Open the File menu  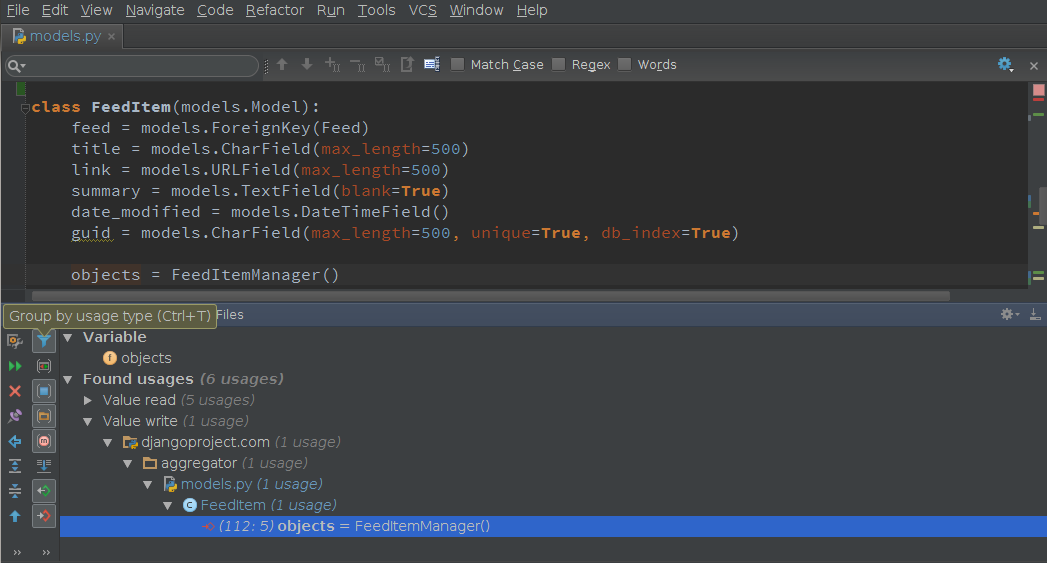coord(18,10)
